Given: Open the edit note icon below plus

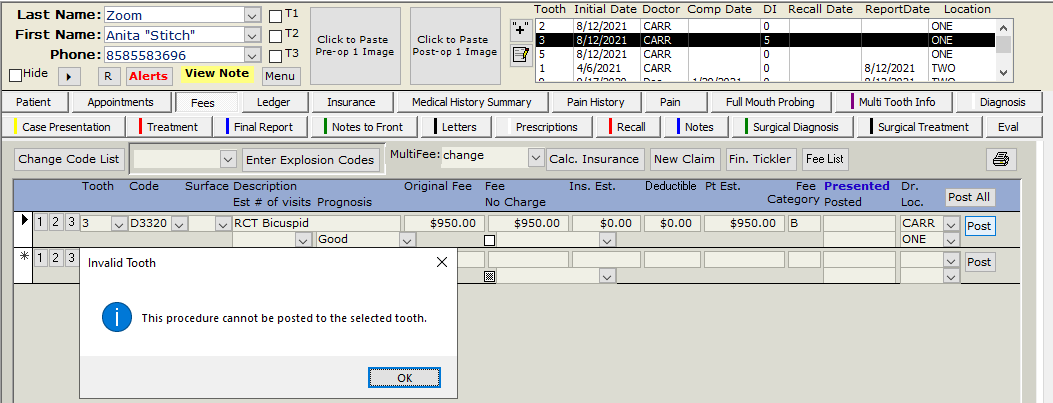Looking at the screenshot, I should click(520, 55).
